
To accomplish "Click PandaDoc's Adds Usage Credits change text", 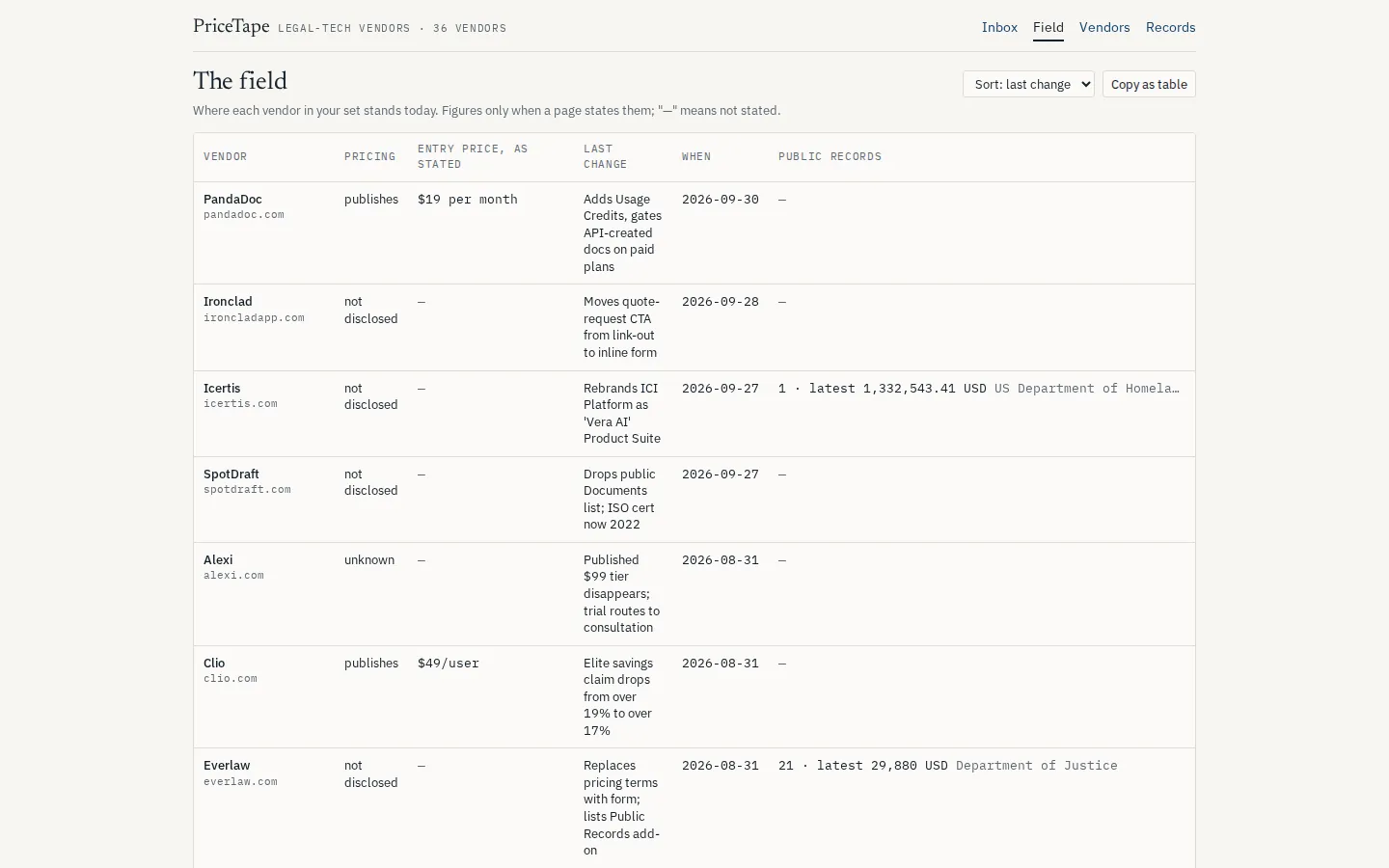I will pyautogui.click(x=622, y=232).
